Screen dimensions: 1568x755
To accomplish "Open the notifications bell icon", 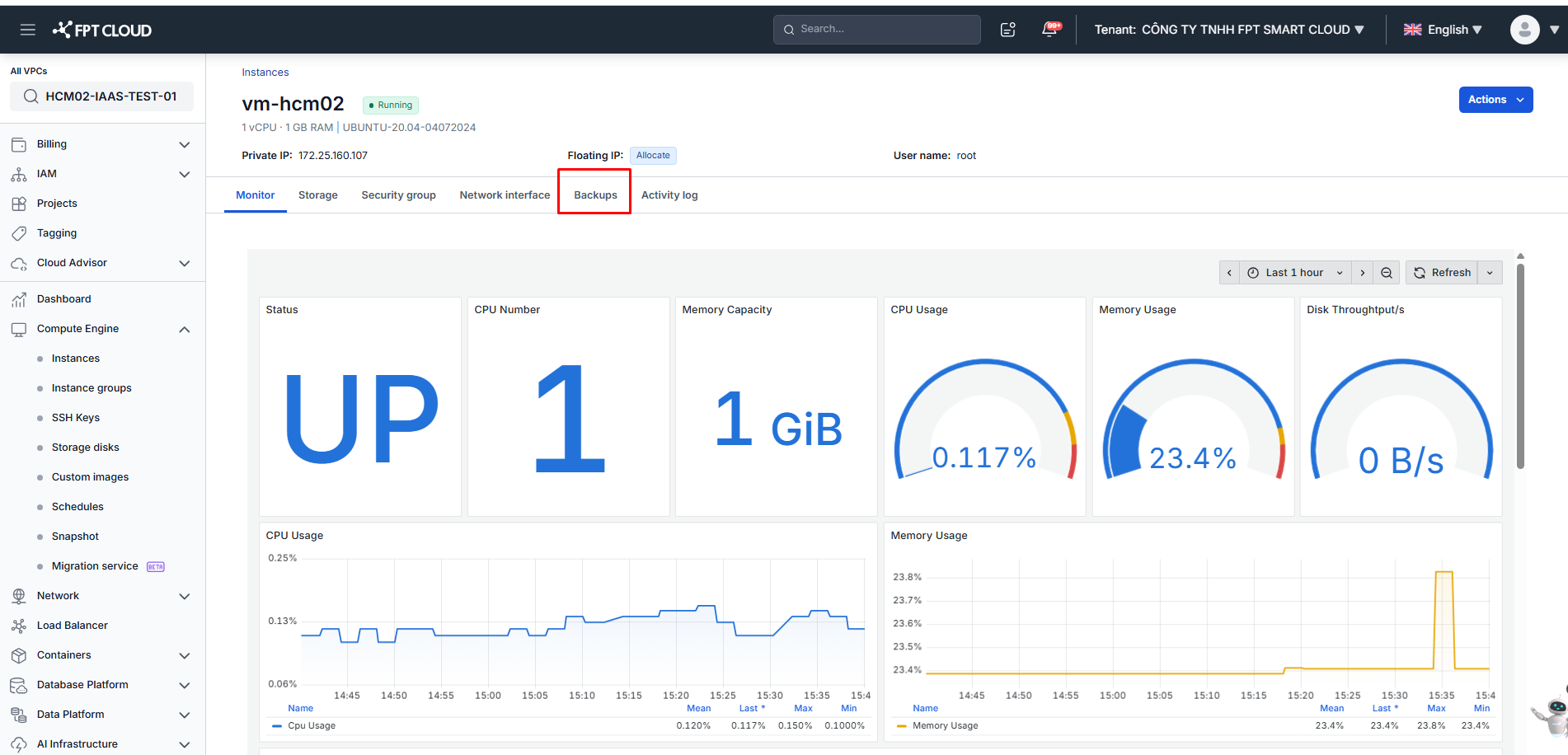I will click(x=1050, y=29).
